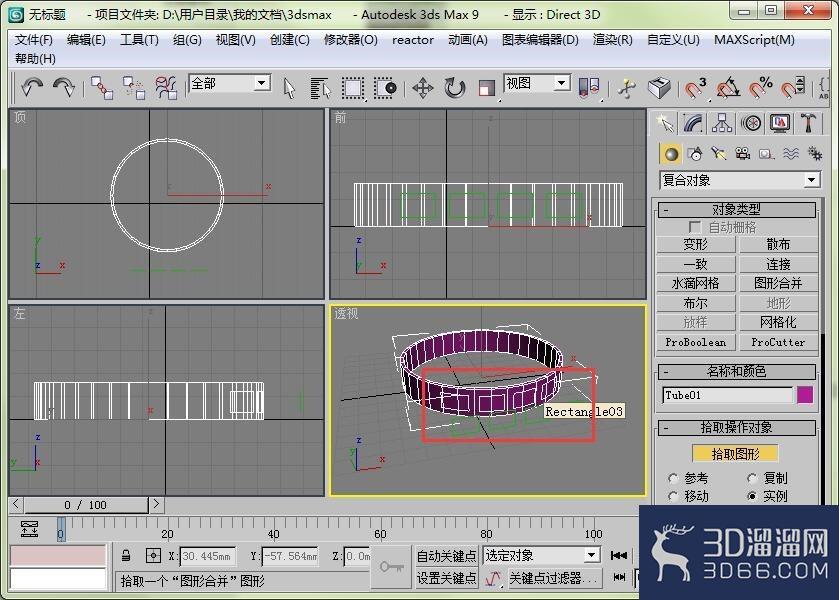Select the Space Warps category icon
Image resolution: width=839 pixels, height=600 pixels.
point(791,154)
